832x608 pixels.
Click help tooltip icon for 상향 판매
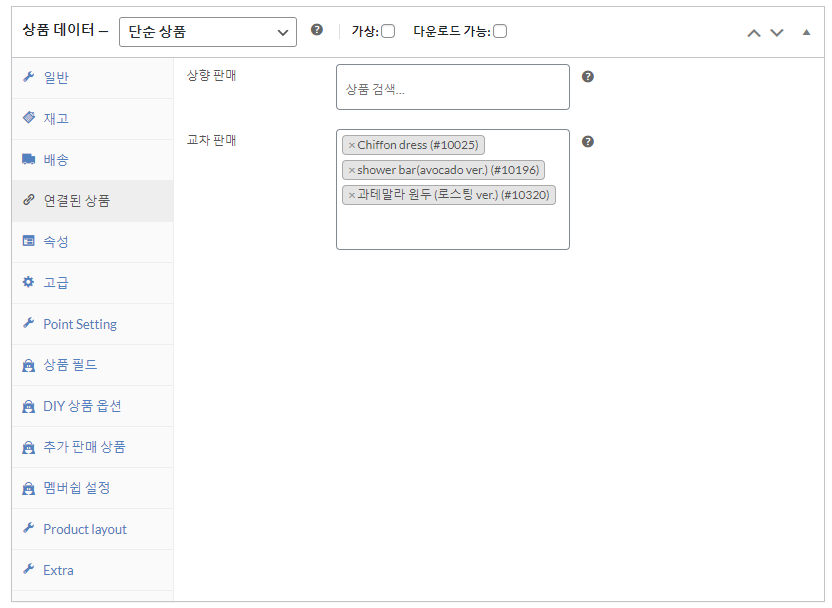click(x=588, y=76)
